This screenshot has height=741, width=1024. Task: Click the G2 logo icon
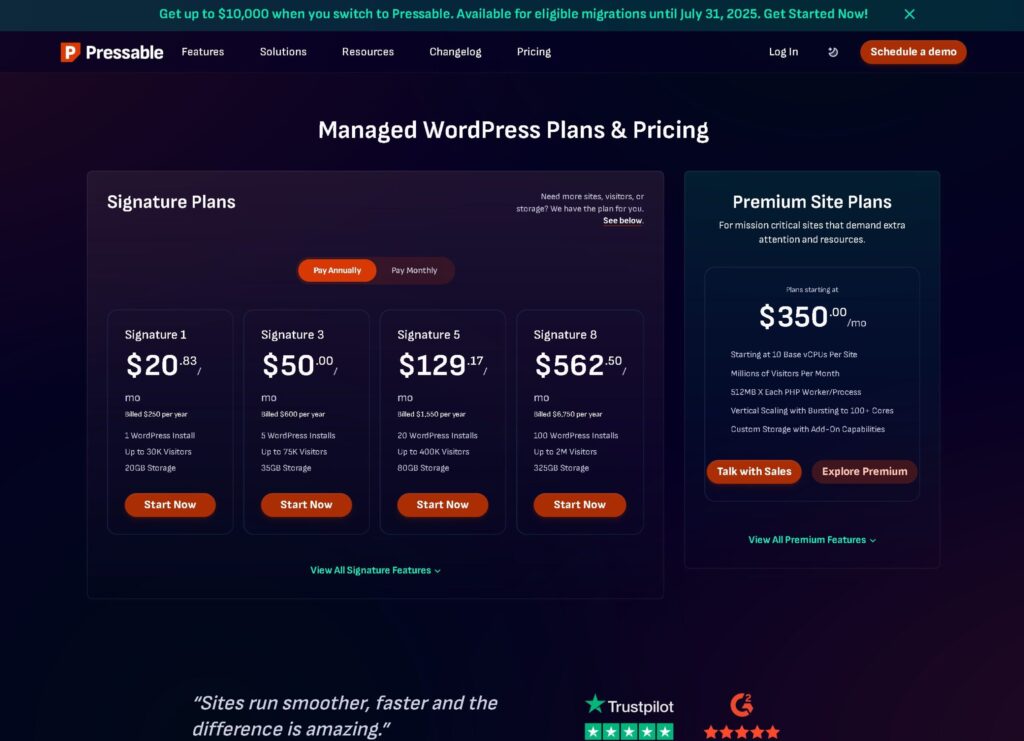click(x=741, y=705)
